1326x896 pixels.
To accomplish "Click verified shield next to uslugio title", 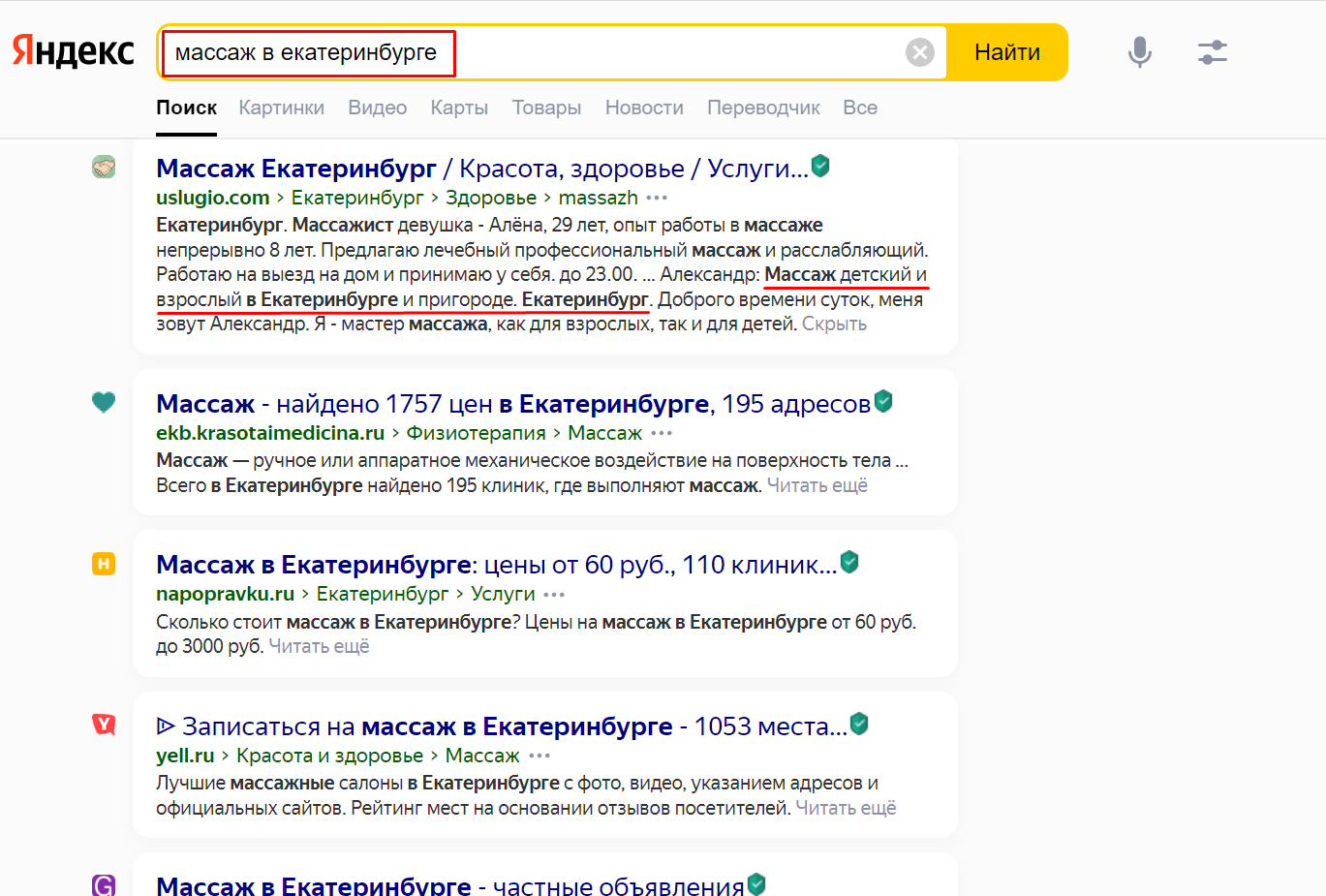I will point(820,166).
